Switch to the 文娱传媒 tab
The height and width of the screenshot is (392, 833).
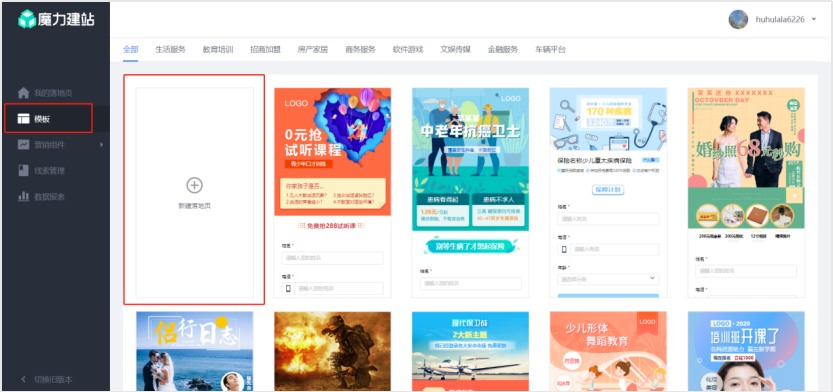455,49
